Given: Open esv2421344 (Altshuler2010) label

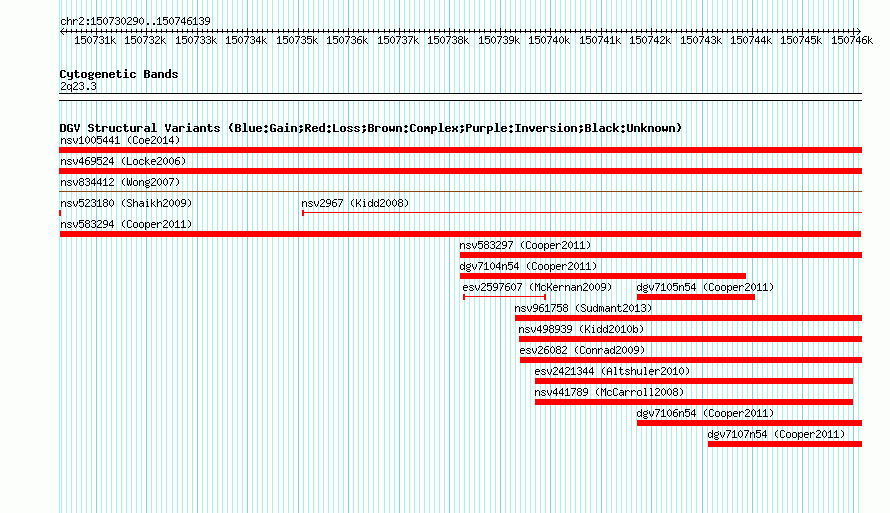Looking at the screenshot, I should pyautogui.click(x=612, y=371).
